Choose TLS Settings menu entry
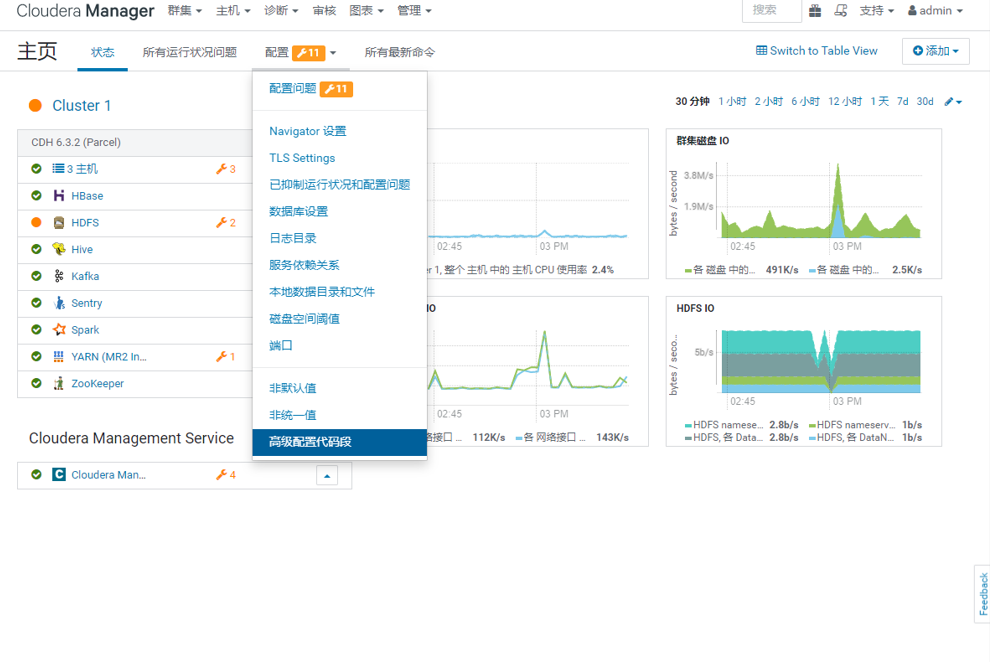Screen dimensions: 990x662 pyautogui.click(x=302, y=158)
